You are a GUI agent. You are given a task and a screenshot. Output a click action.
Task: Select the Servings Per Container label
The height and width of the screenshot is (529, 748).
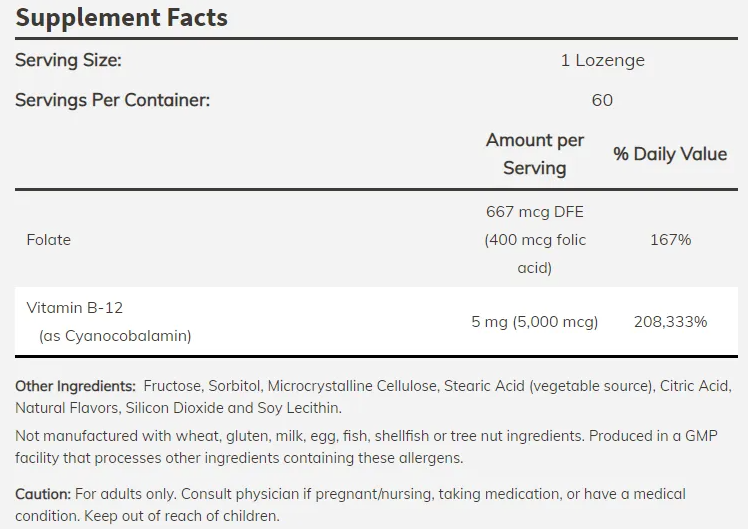tap(113, 100)
